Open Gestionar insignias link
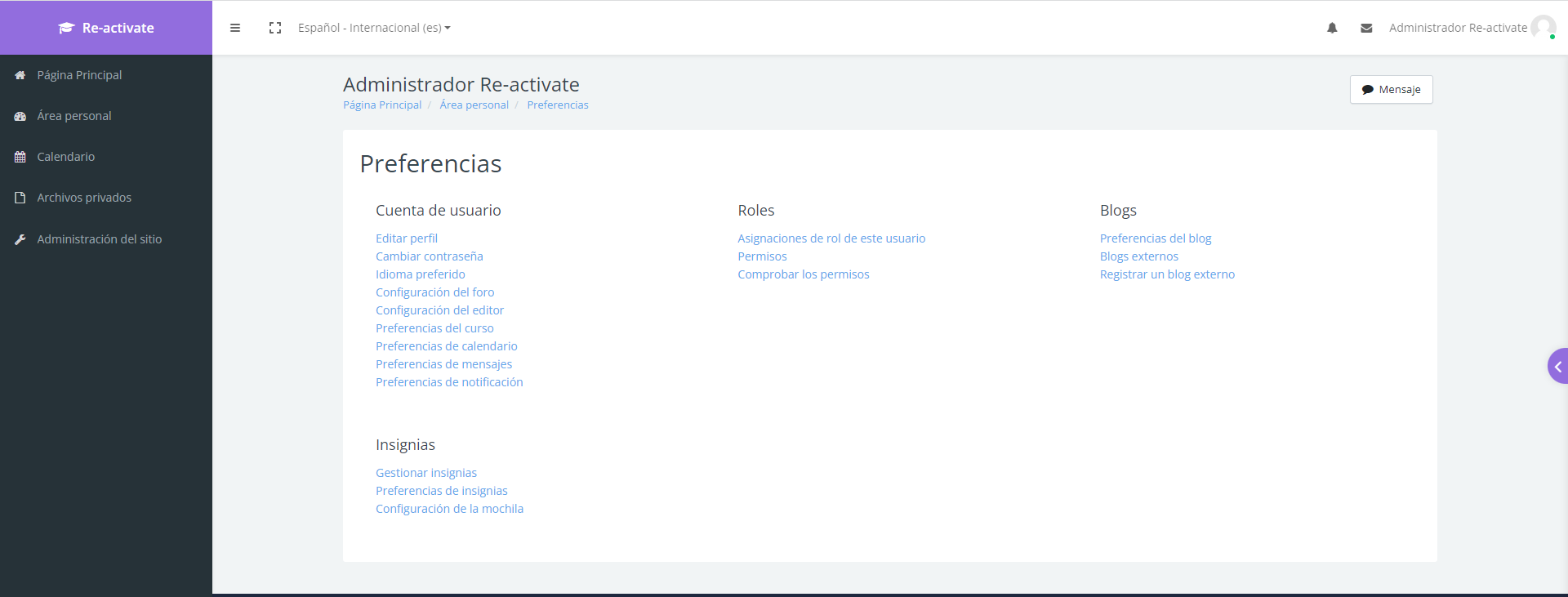This screenshot has height=597, width=1568. click(x=426, y=473)
